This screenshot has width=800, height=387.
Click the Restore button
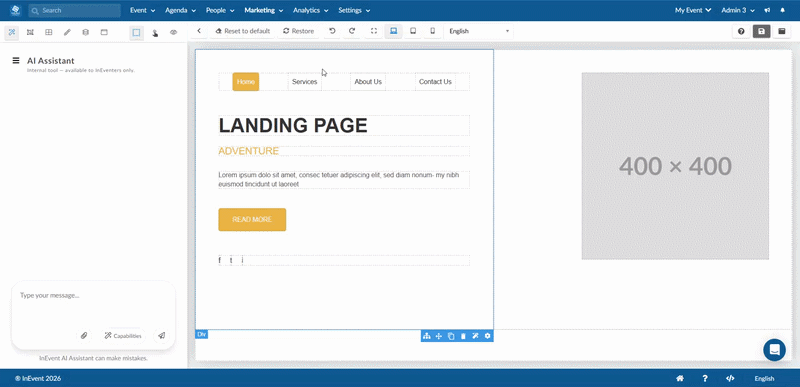click(x=298, y=31)
